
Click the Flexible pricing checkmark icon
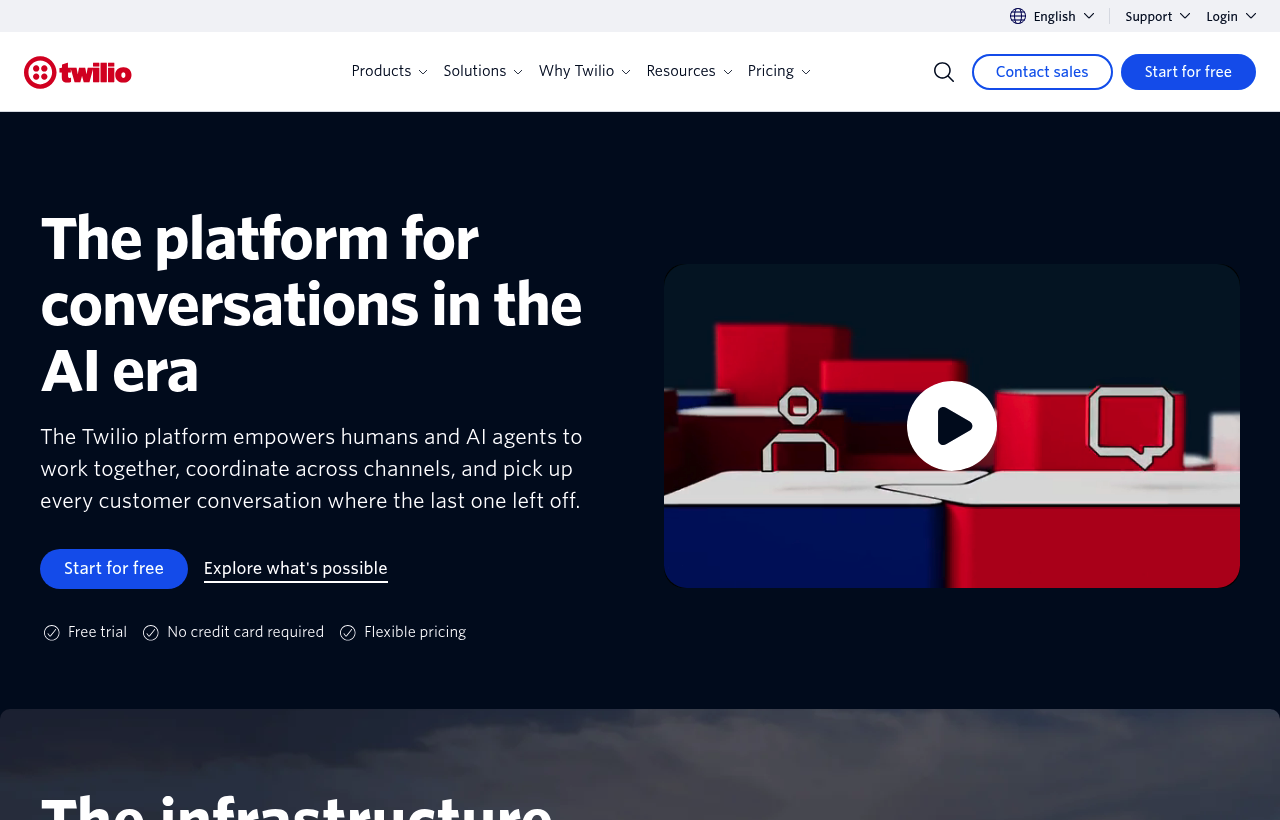(348, 632)
